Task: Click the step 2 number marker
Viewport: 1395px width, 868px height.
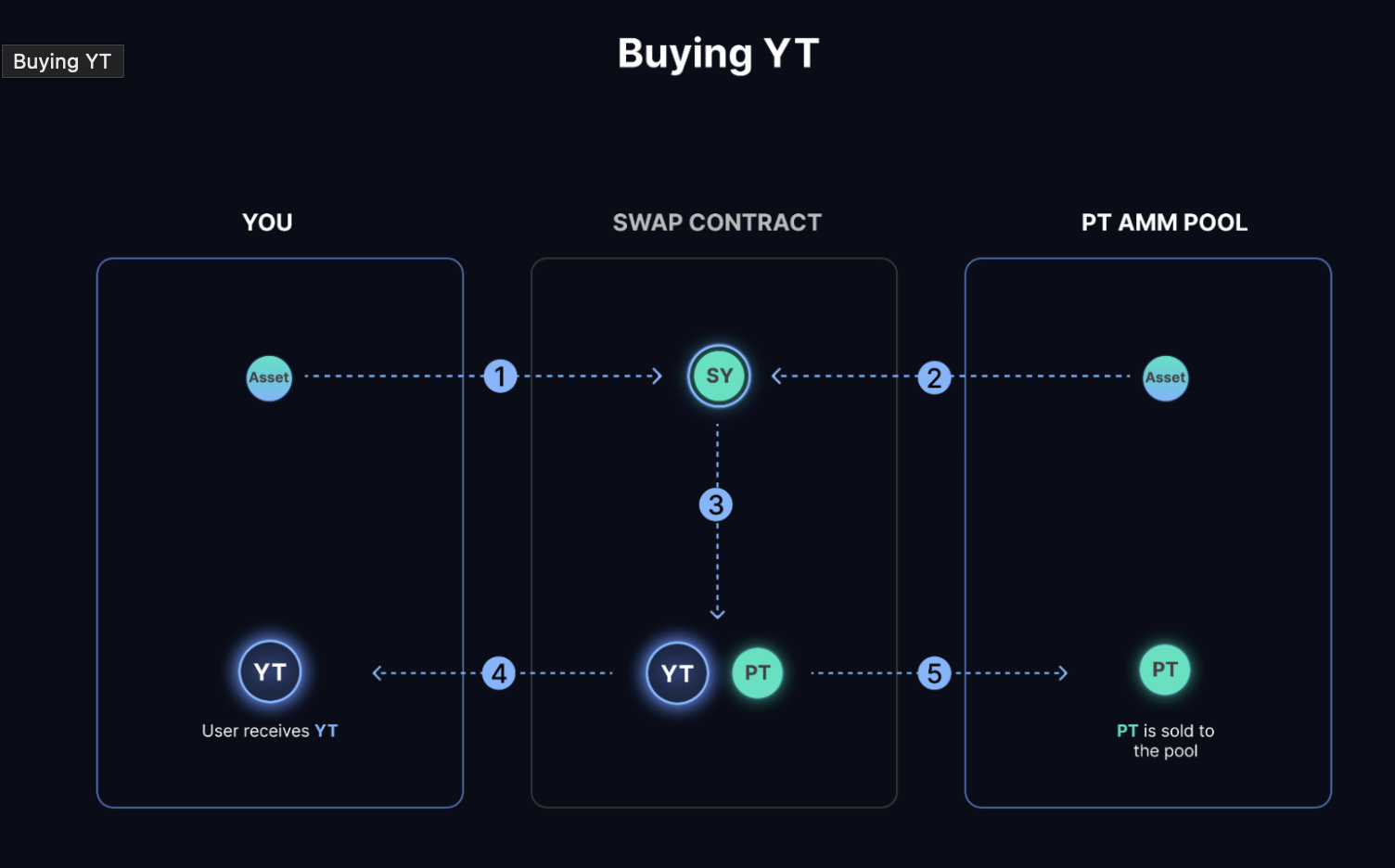Action: (934, 377)
